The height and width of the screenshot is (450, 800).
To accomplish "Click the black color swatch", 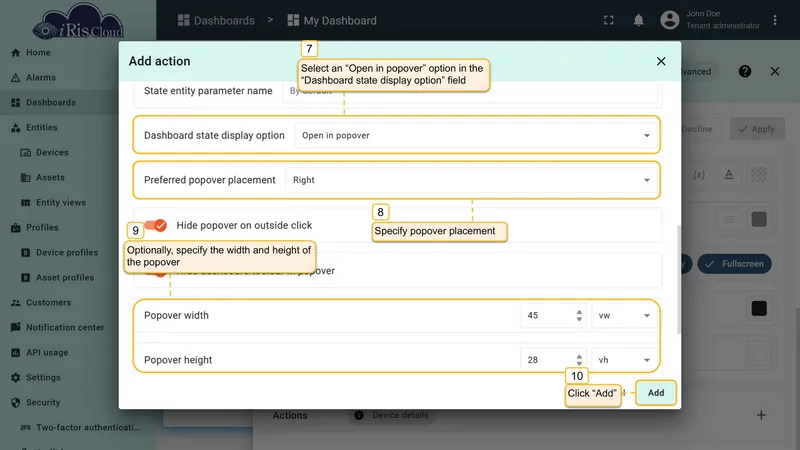I will pos(759,308).
